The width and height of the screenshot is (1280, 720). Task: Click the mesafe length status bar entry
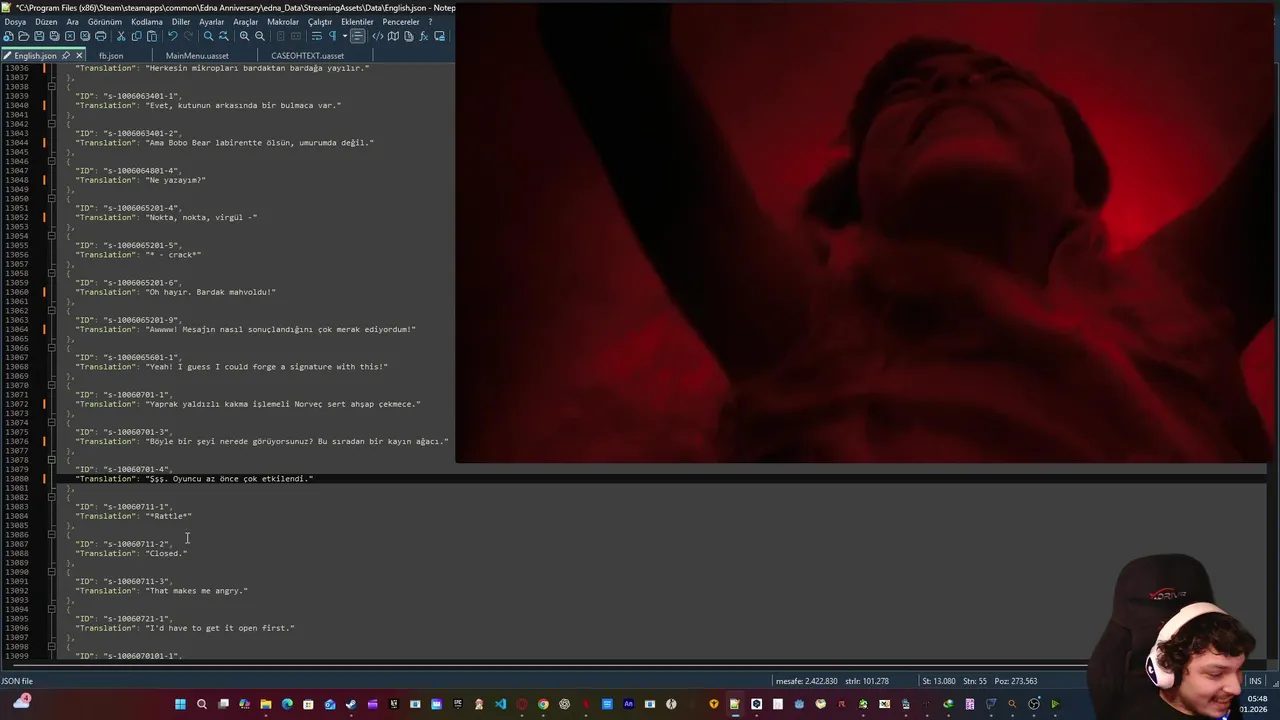click(x=806, y=681)
